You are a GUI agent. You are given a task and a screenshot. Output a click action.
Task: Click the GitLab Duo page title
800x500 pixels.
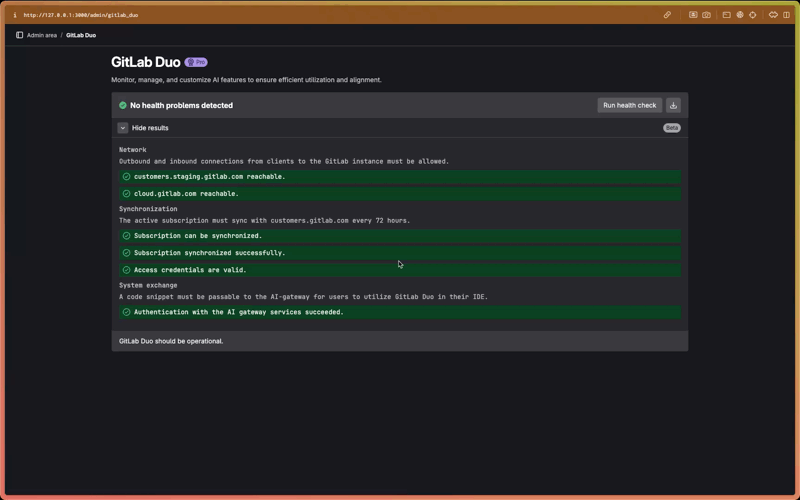(146, 62)
